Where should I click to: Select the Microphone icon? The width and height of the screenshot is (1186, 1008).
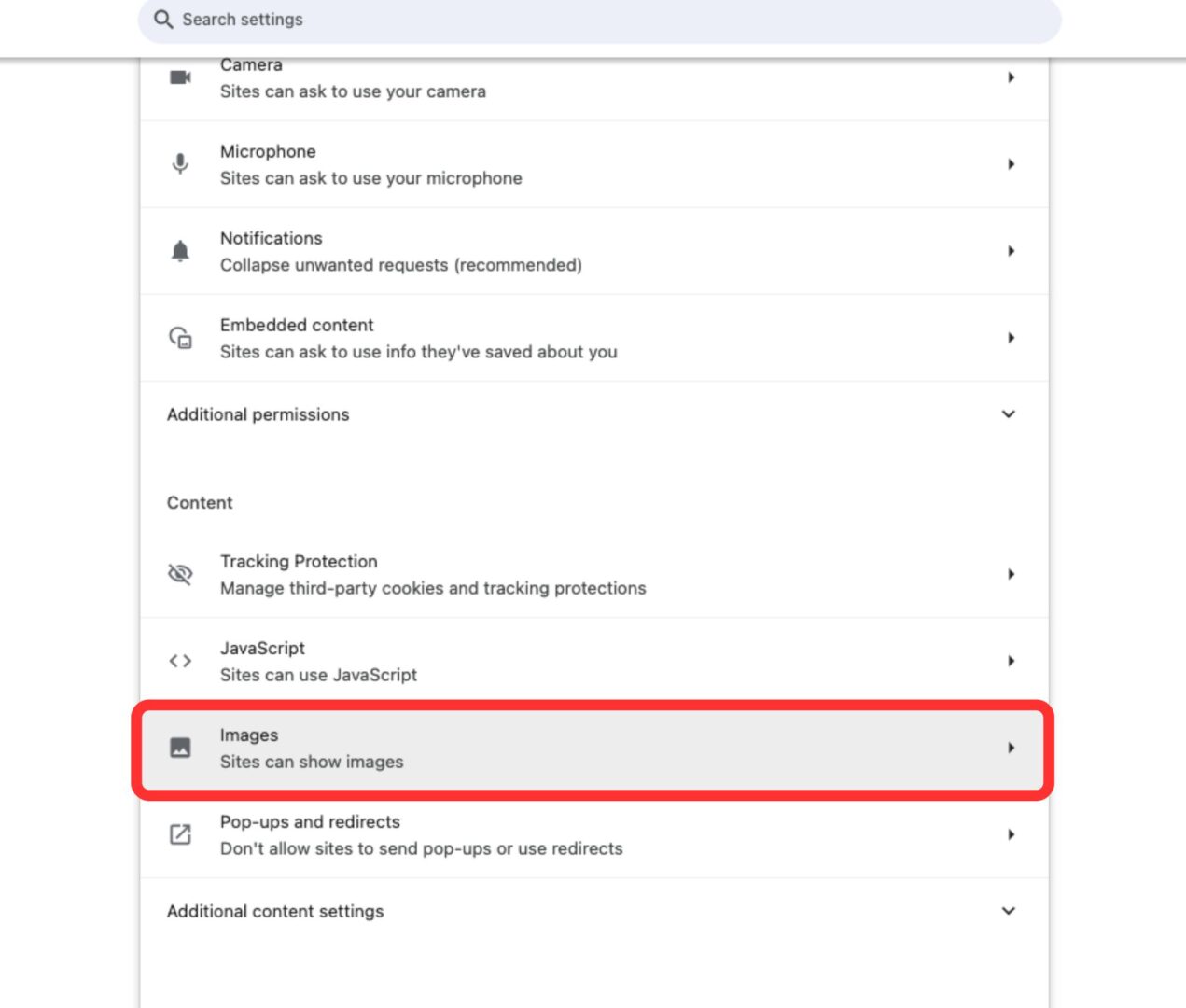180,164
